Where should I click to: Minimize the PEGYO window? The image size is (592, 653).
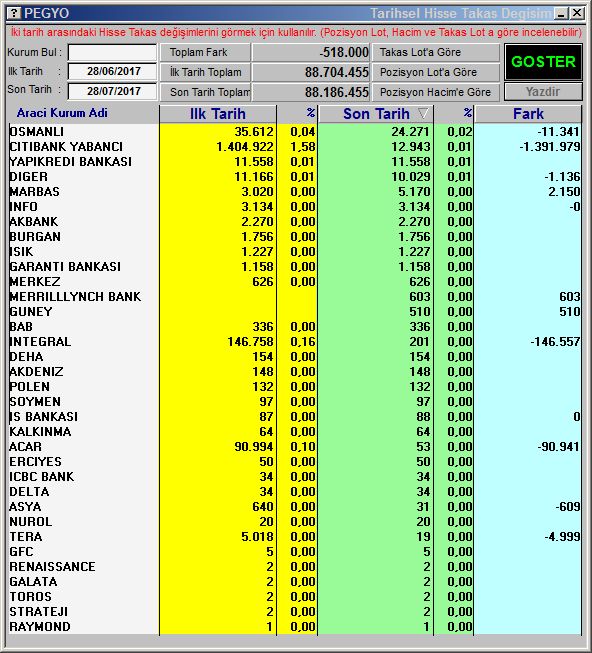[x=561, y=13]
